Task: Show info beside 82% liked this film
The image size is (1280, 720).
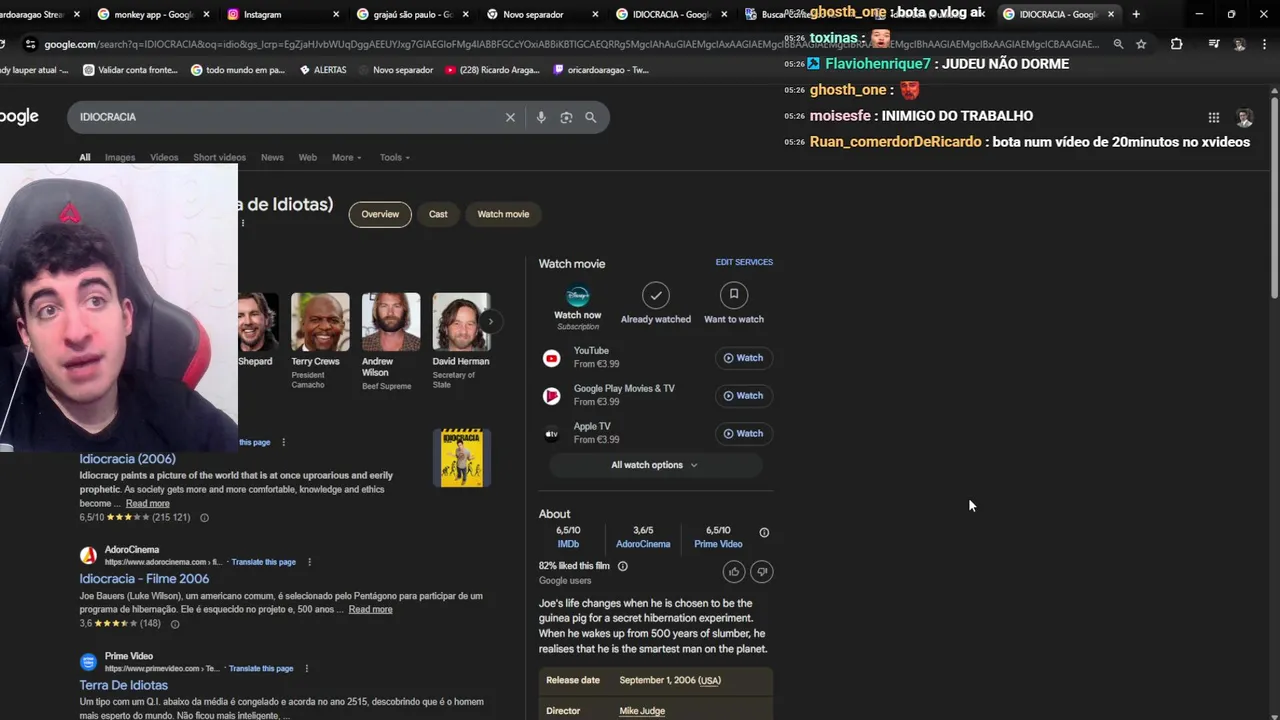Action: pyautogui.click(x=622, y=566)
